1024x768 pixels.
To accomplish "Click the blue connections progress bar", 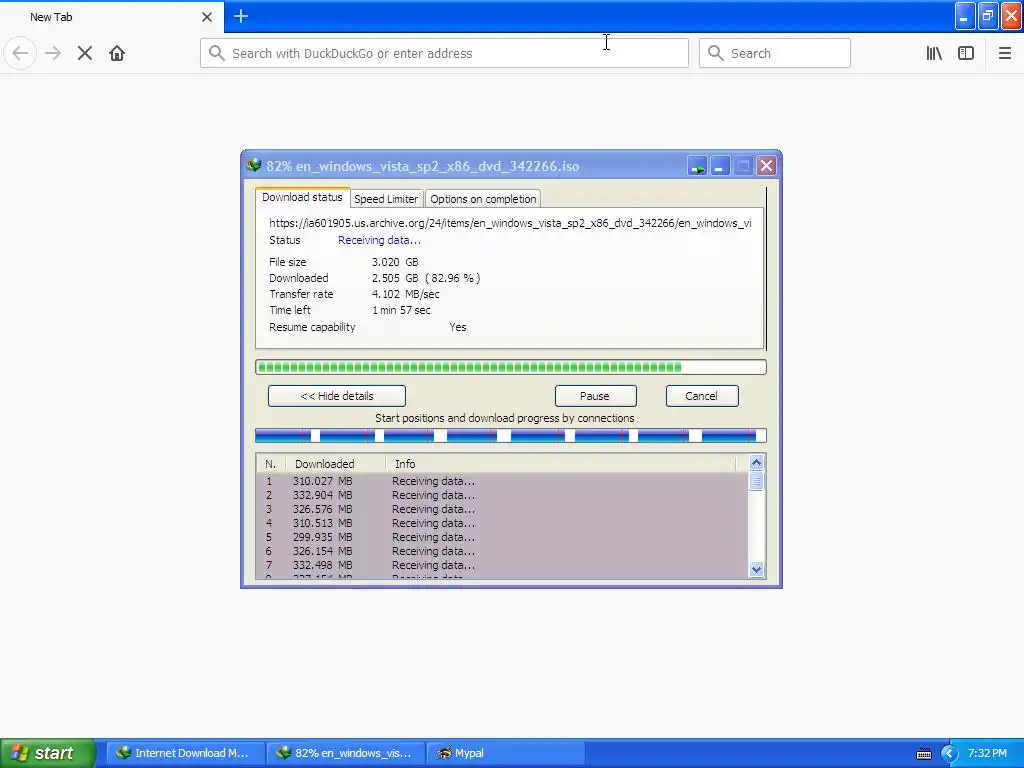I will coord(511,436).
